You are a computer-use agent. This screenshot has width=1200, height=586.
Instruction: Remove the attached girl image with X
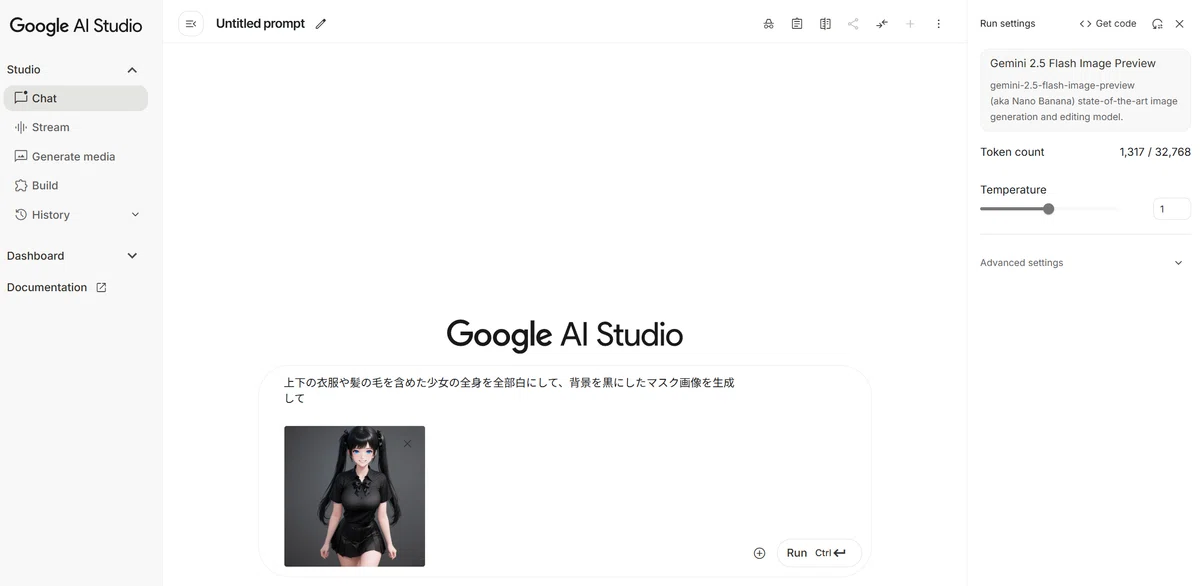[x=407, y=443]
